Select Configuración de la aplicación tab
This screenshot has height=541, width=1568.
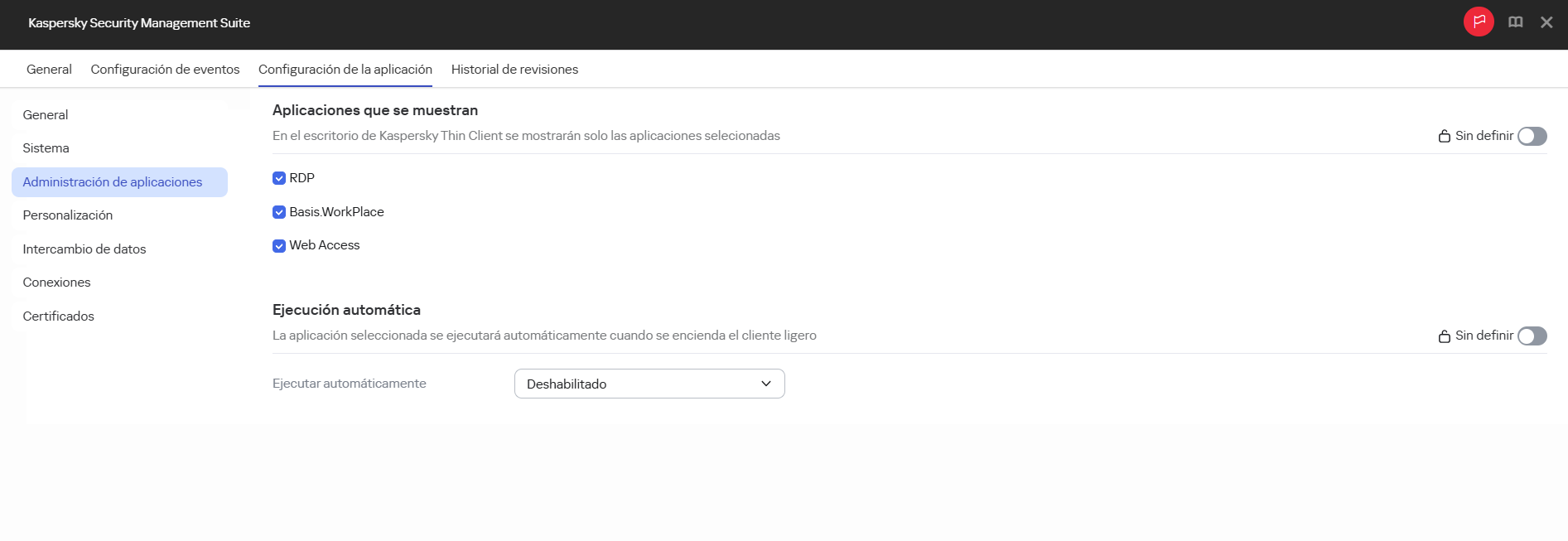pos(345,70)
